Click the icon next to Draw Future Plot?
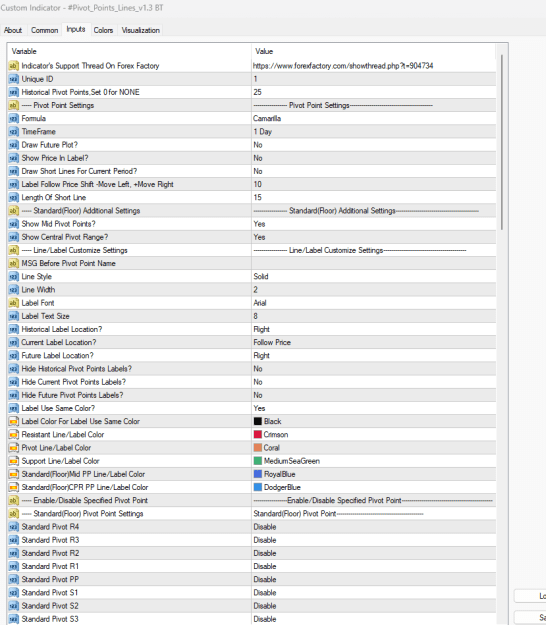Image resolution: width=546 pixels, height=625 pixels. click(14, 145)
